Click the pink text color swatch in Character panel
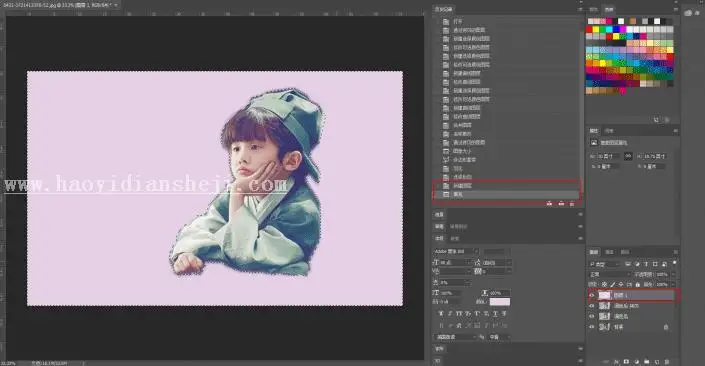 (x=500, y=302)
